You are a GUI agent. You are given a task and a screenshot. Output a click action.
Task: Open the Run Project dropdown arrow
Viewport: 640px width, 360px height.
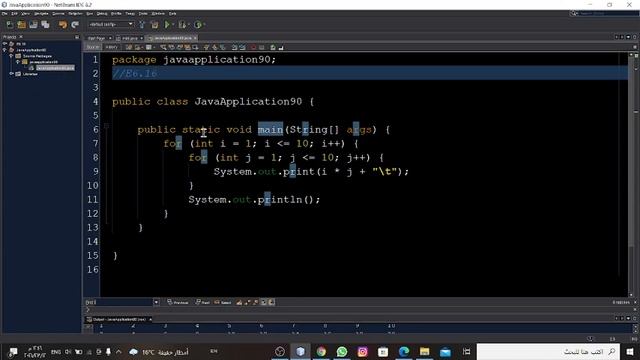click(173, 25)
